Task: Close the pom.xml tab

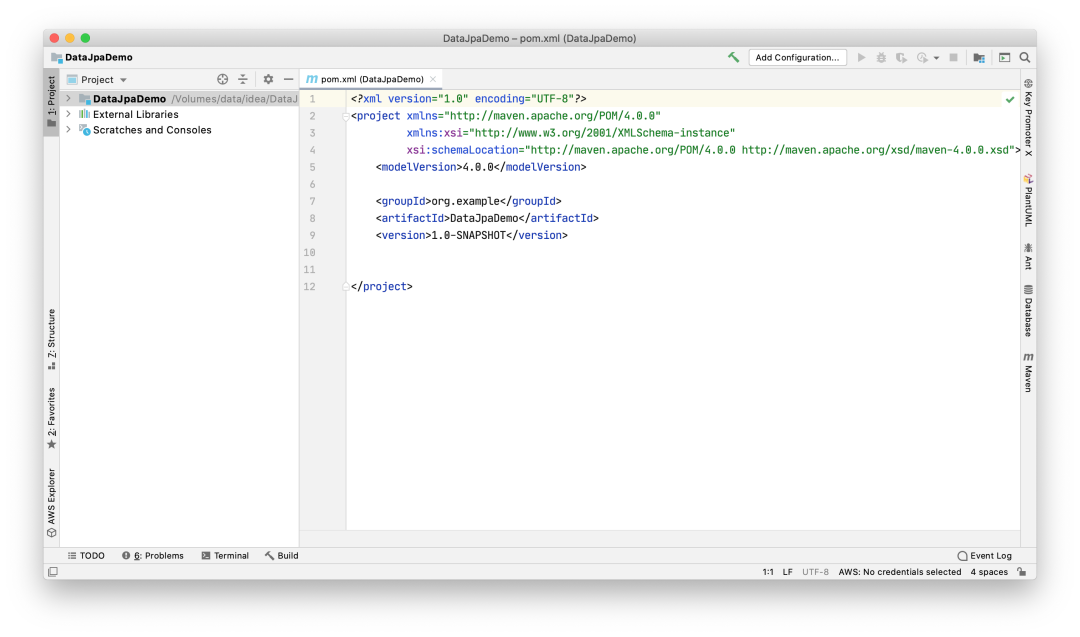Action: click(x=433, y=79)
